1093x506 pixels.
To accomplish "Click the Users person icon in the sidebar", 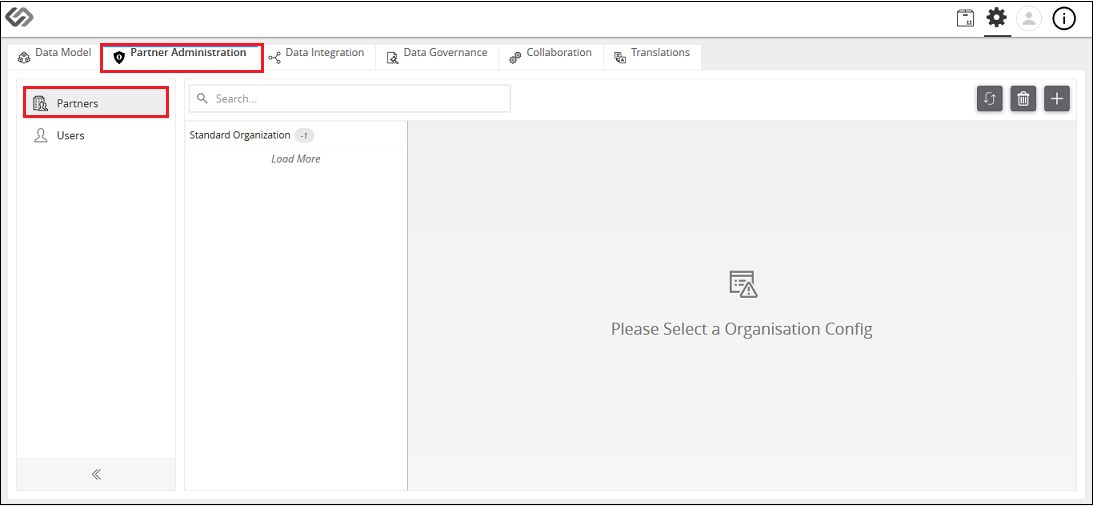I will coord(40,135).
